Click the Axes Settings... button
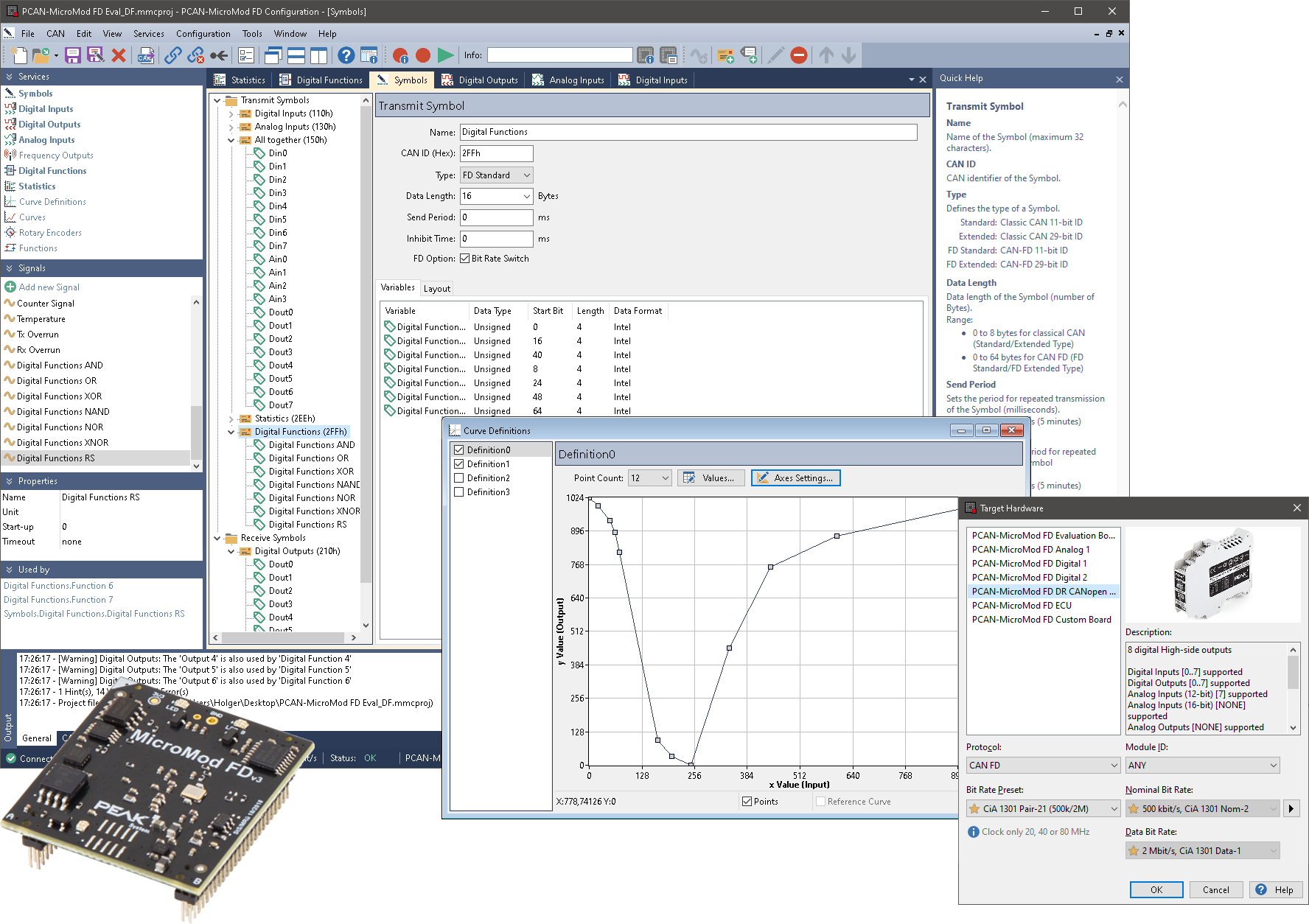The width and height of the screenshot is (1309, 924). (796, 478)
